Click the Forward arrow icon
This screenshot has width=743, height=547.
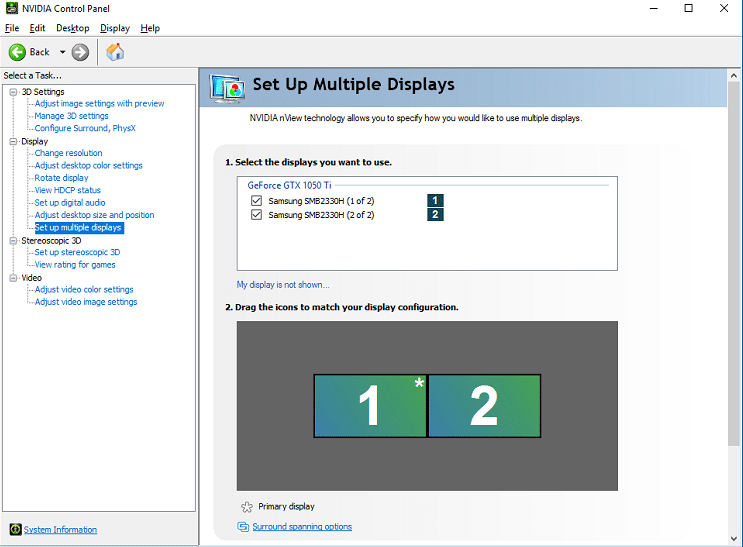(81, 52)
